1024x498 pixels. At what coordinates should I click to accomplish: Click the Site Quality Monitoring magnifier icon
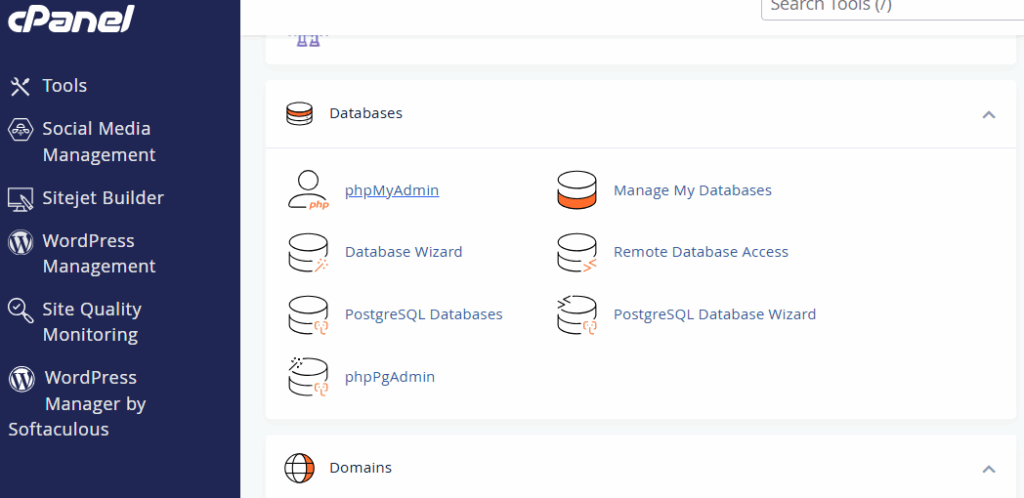(x=20, y=310)
